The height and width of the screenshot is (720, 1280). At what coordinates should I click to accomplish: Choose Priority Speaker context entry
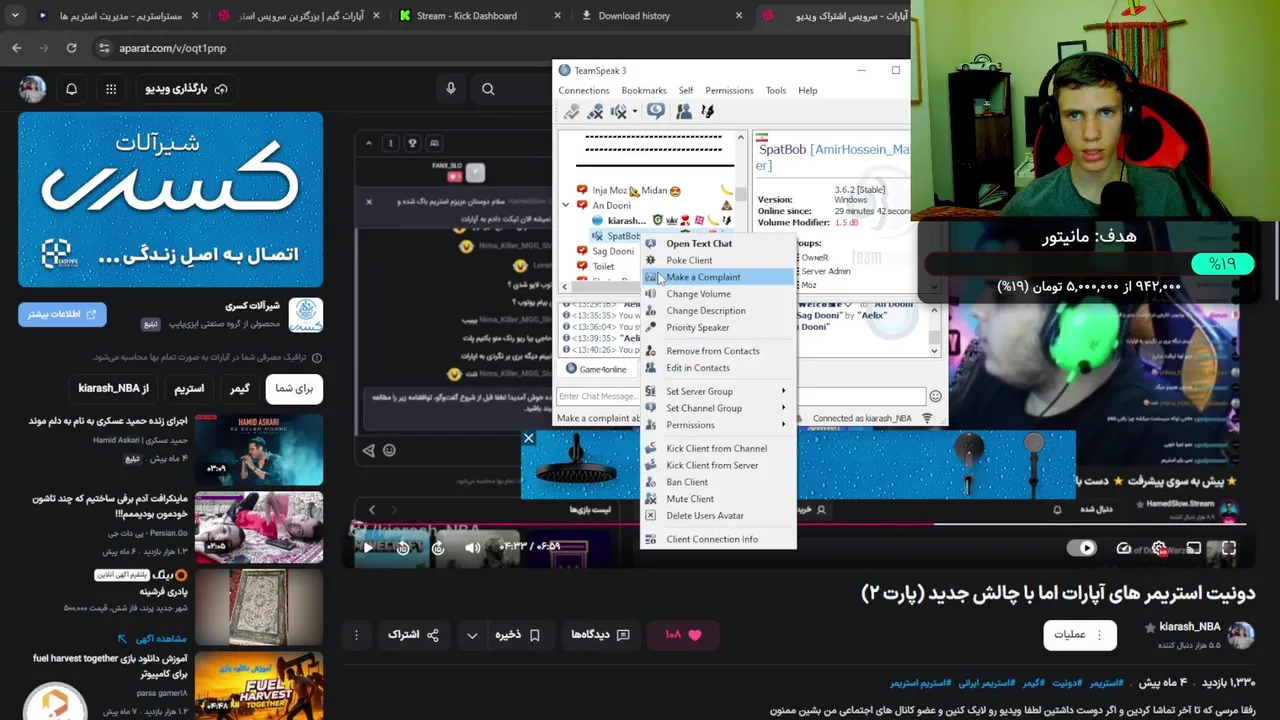pos(718,327)
